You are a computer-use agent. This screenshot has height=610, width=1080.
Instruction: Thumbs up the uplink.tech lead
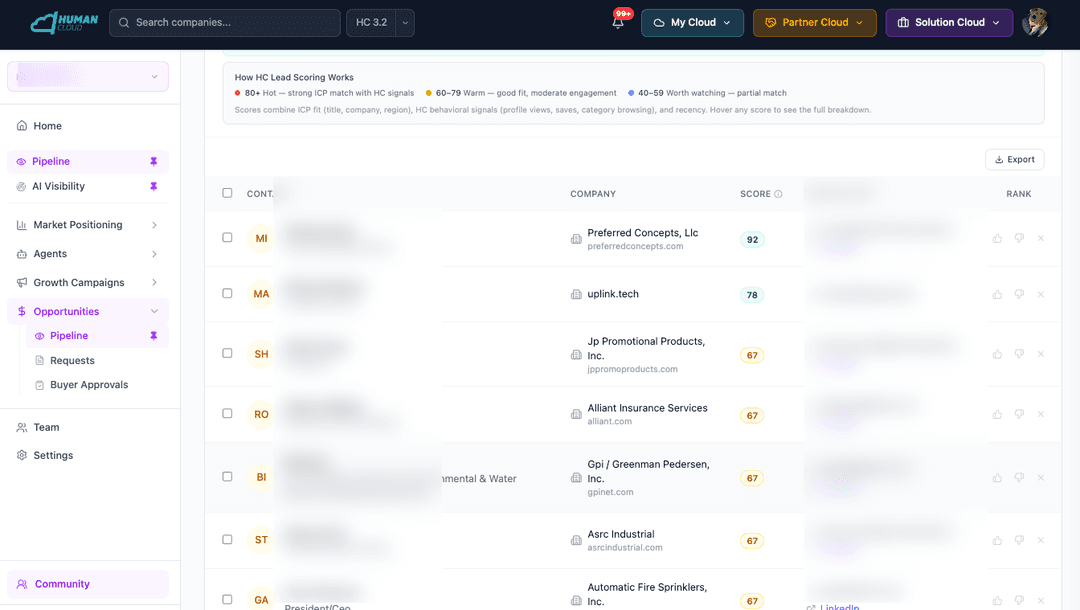click(x=997, y=295)
